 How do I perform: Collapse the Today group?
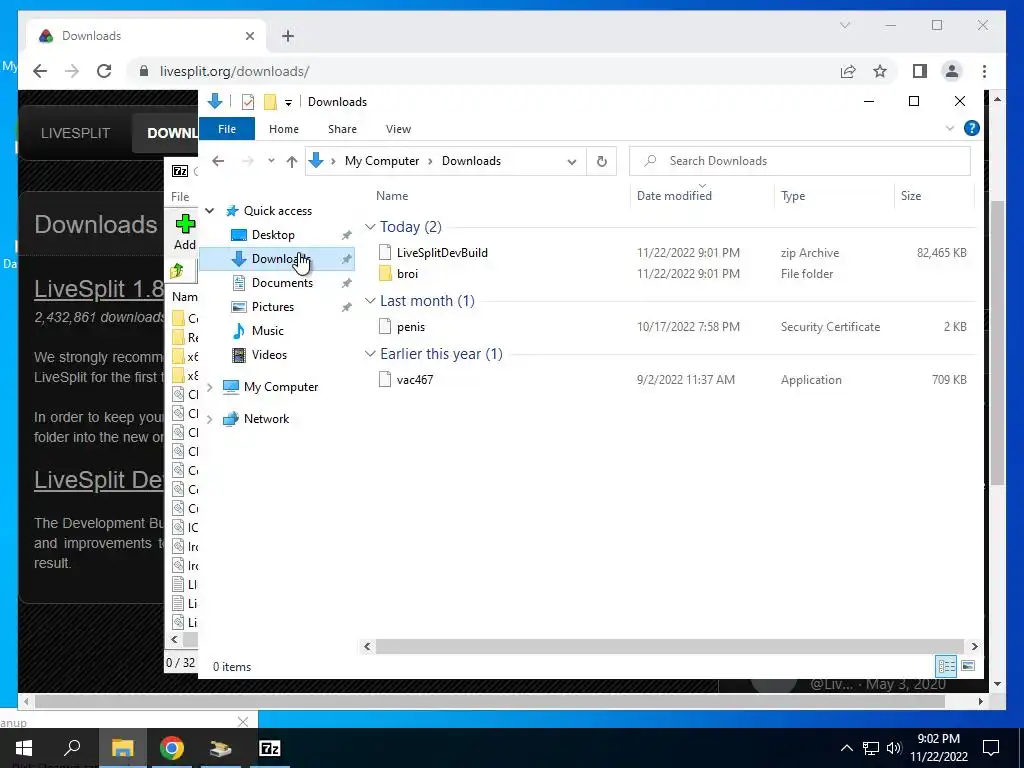370,227
